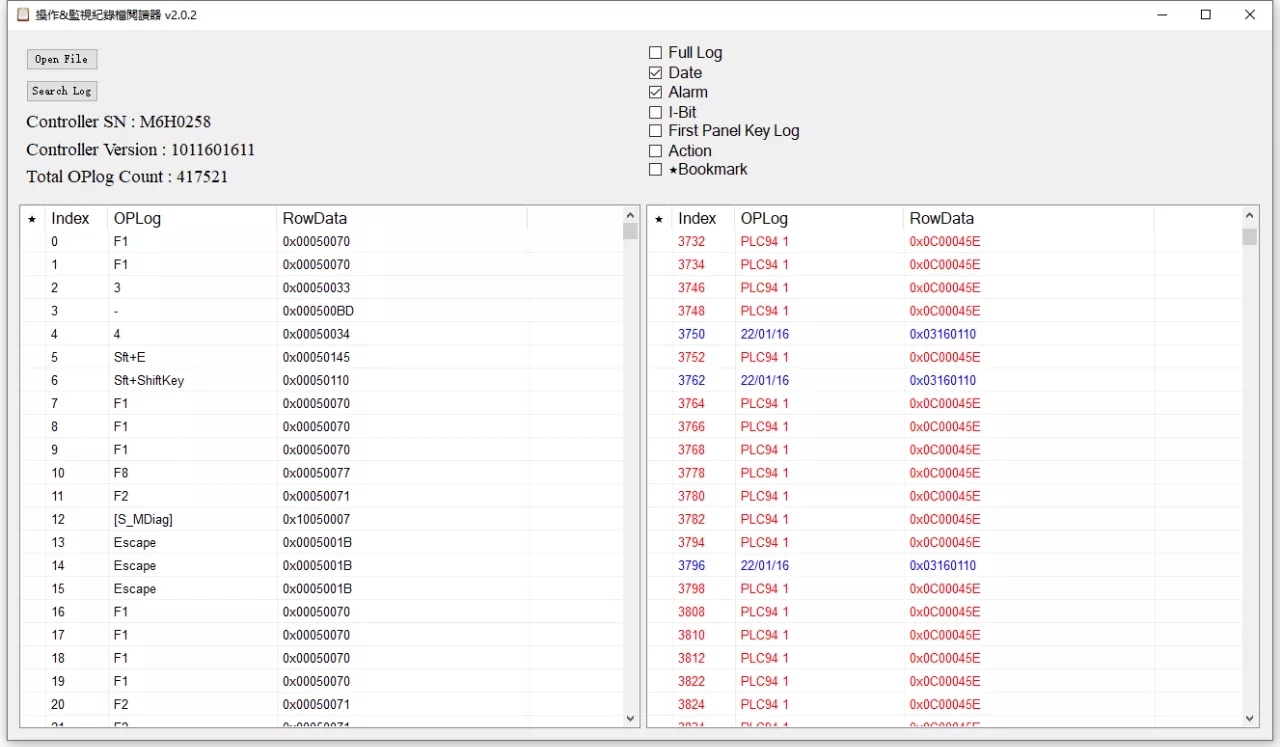Select the Sft+ShiftKey log row
This screenshot has height=747, width=1280.
pos(322,380)
